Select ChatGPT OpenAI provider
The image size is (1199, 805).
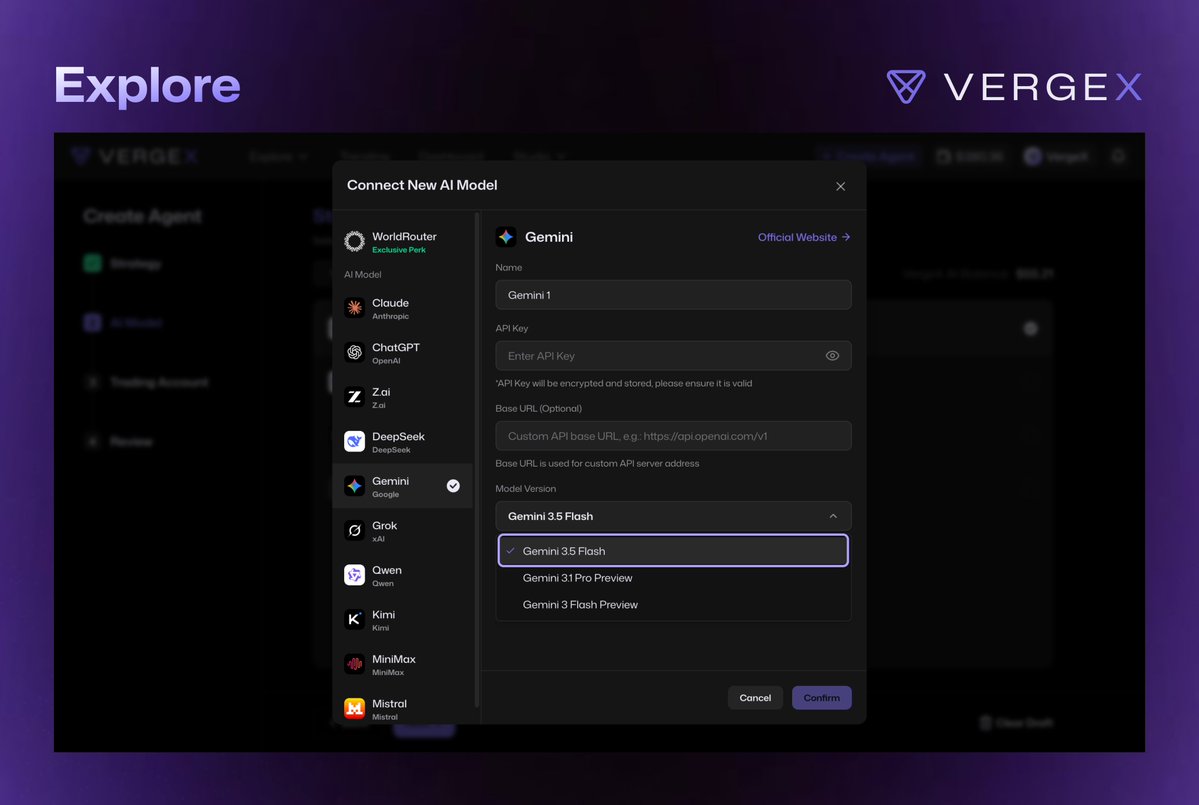click(403, 352)
